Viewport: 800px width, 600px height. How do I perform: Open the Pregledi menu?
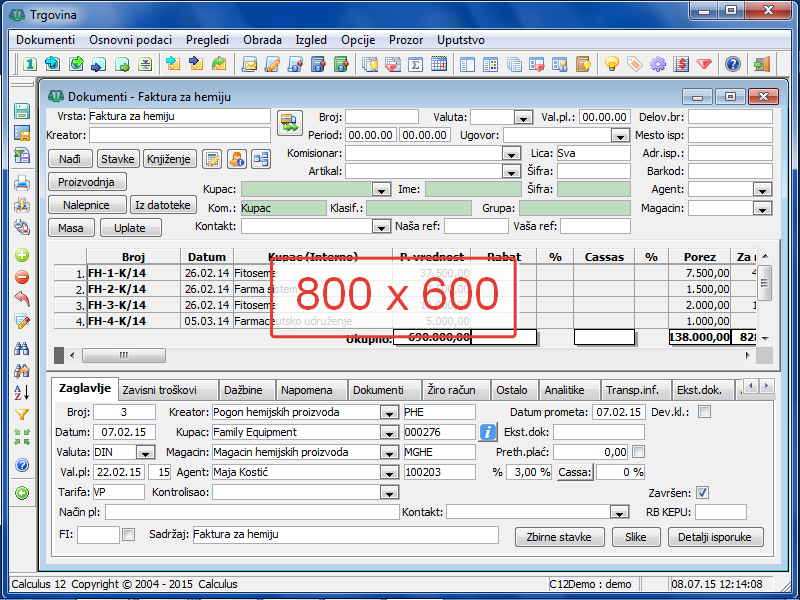pos(207,40)
